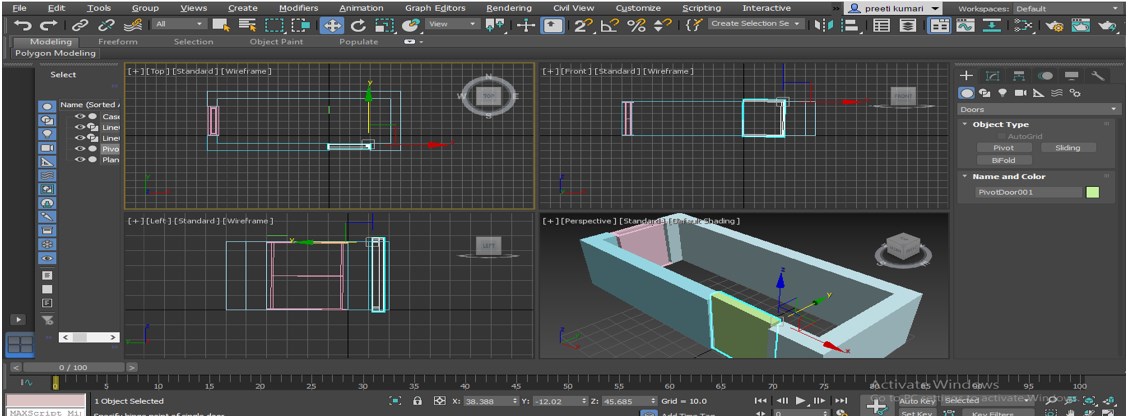Toggle visibility of the Case object
1128x418 pixels.
click(80, 116)
